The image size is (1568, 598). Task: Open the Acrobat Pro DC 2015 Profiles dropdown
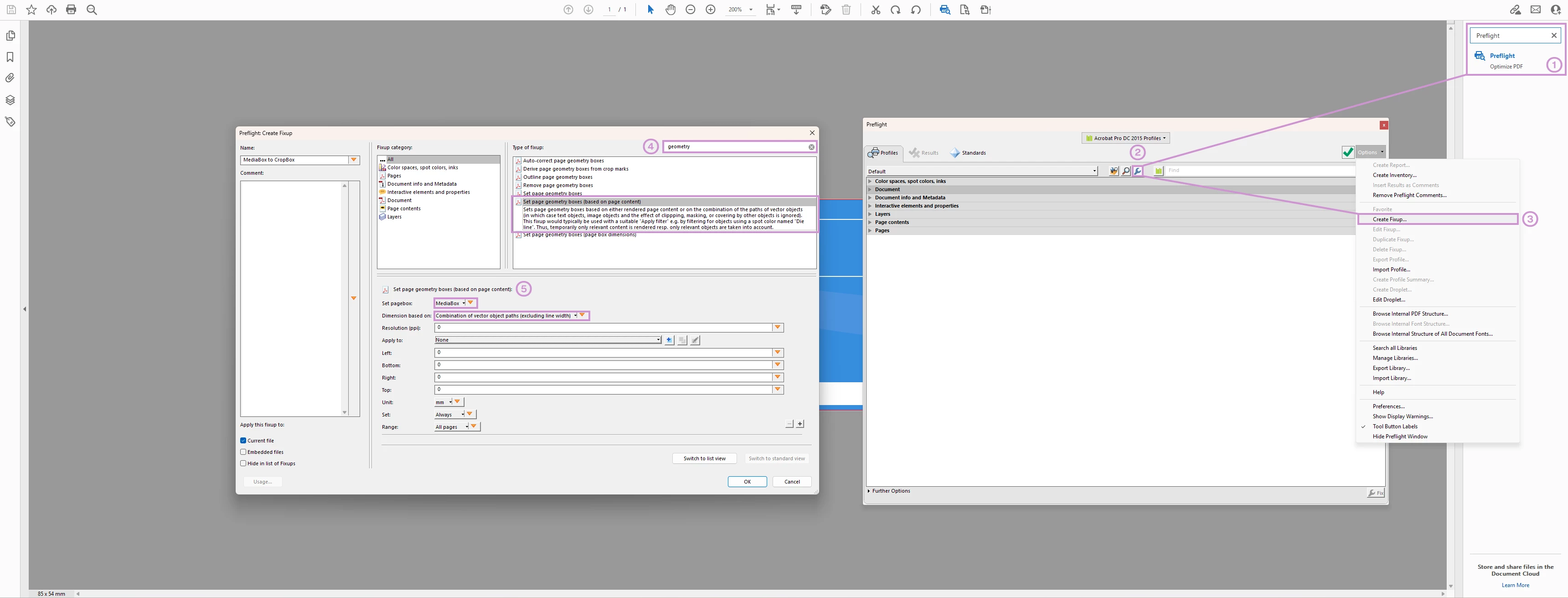[1125, 138]
